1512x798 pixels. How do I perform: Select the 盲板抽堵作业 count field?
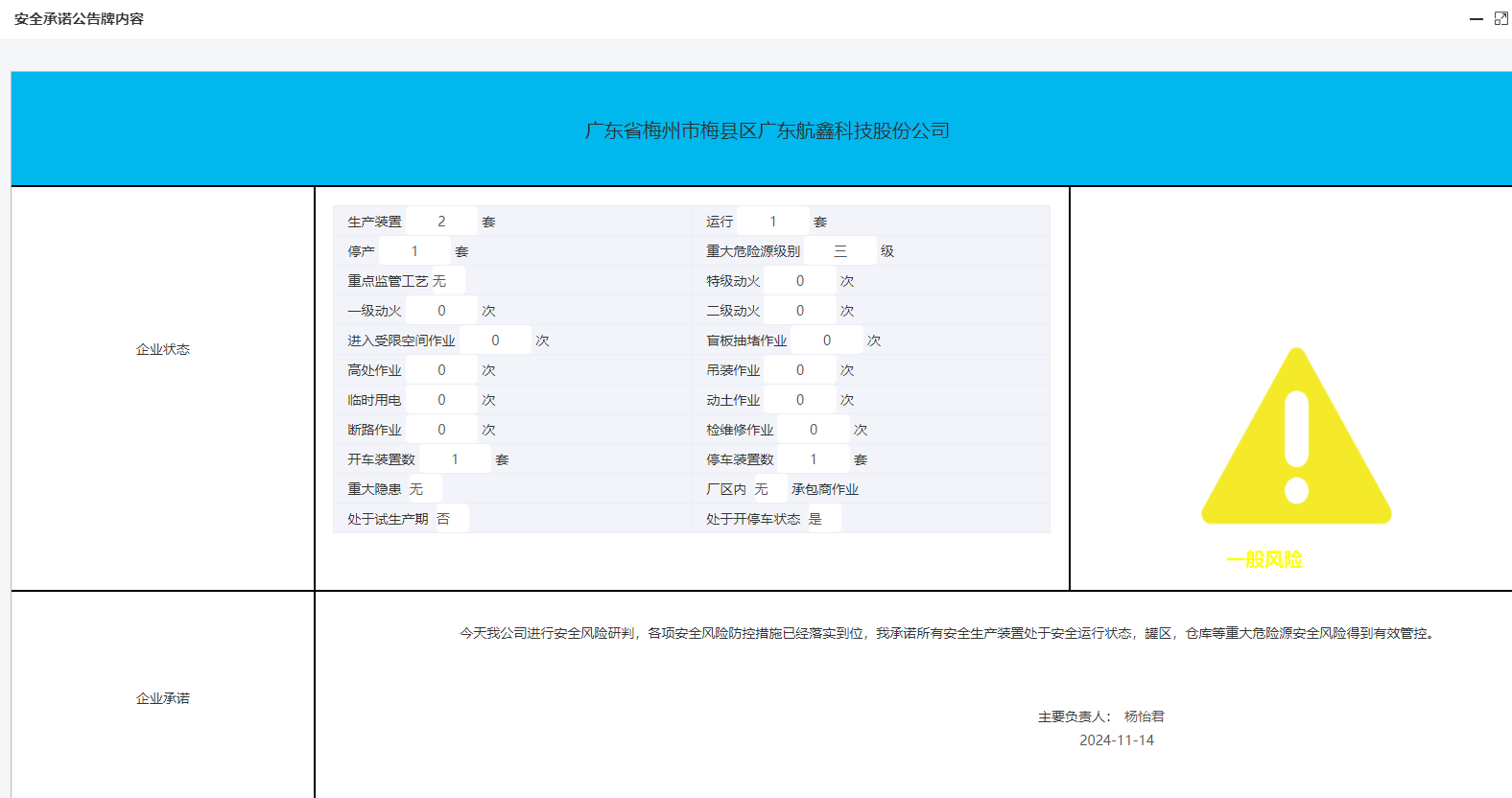coord(827,340)
